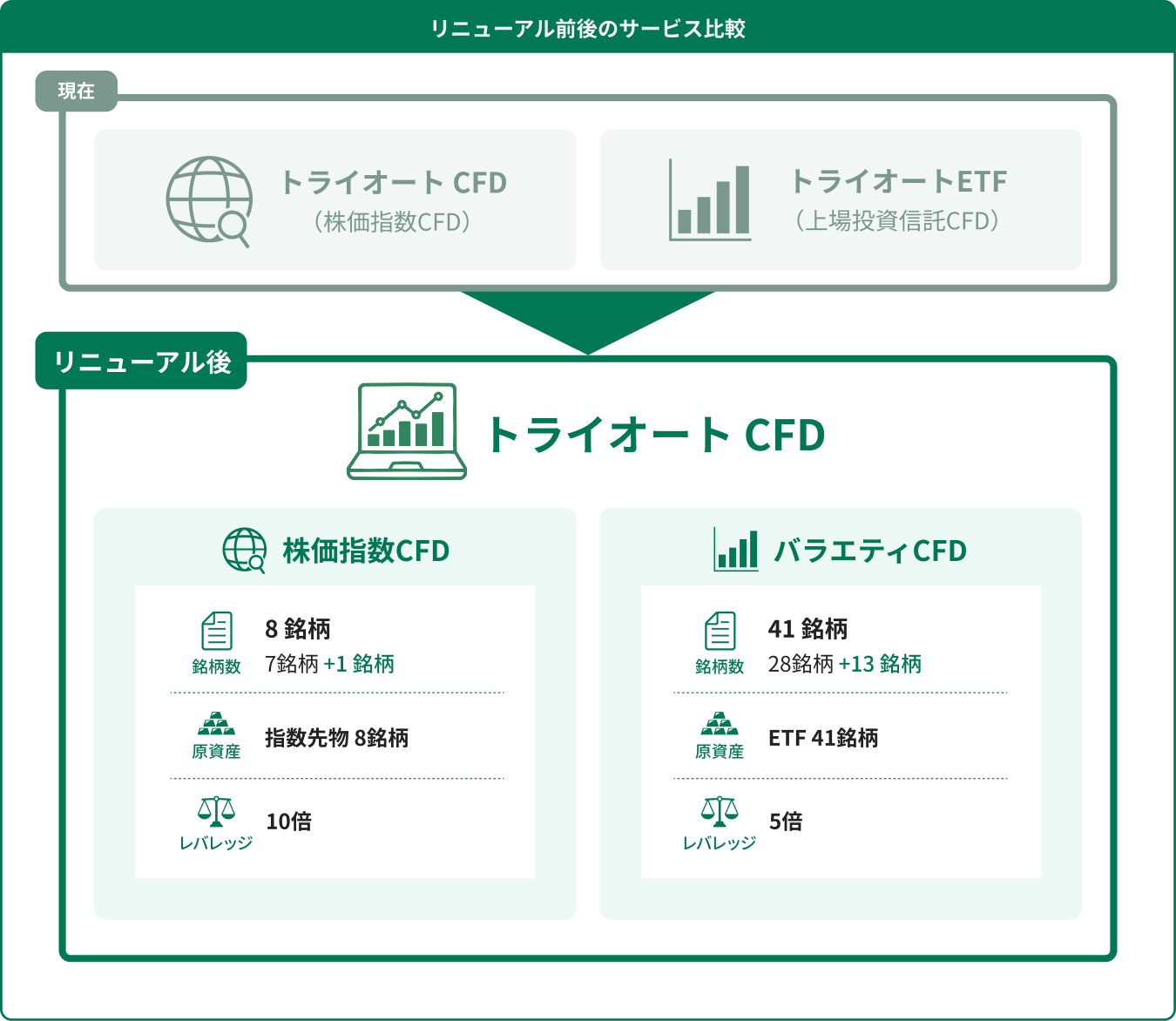The width and height of the screenshot is (1176, 1021).
Task: Click the バラエティCFD card heading
Action: click(870, 551)
